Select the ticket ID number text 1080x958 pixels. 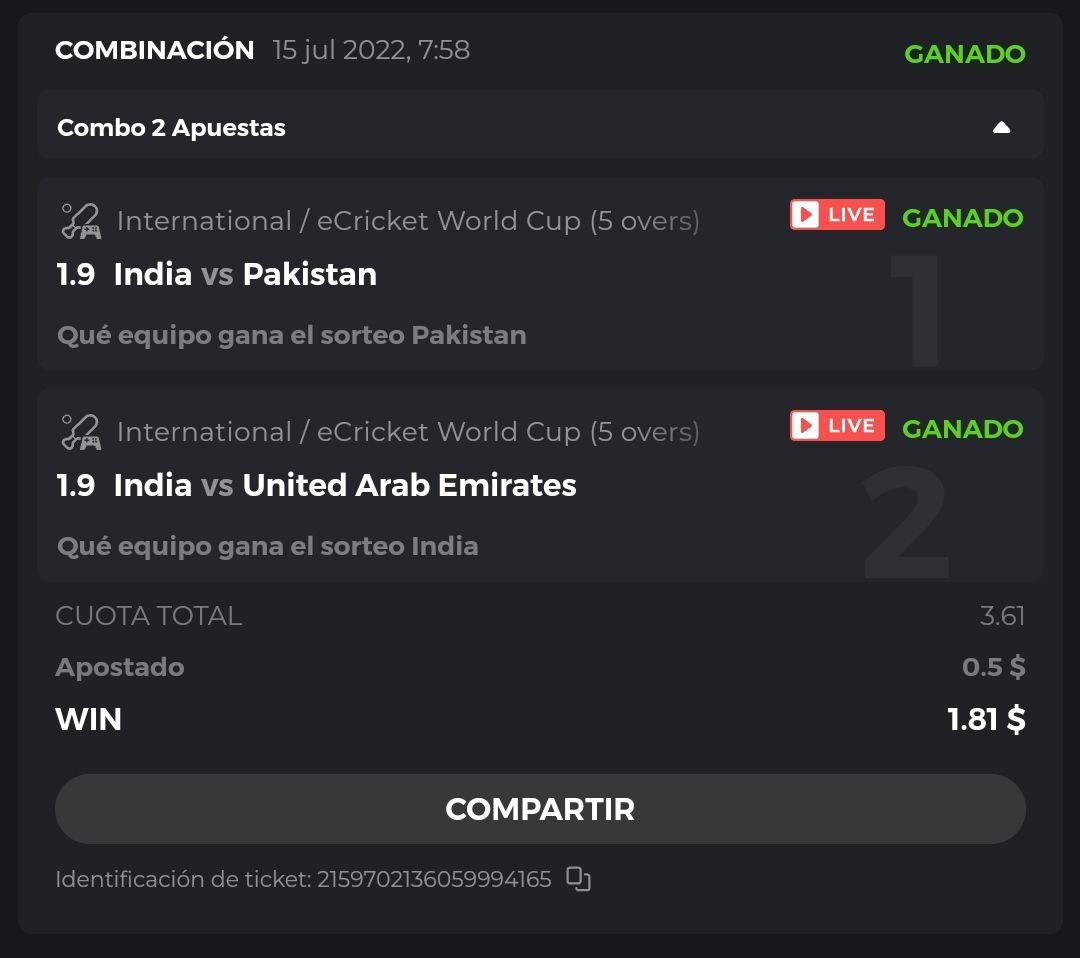(434, 880)
